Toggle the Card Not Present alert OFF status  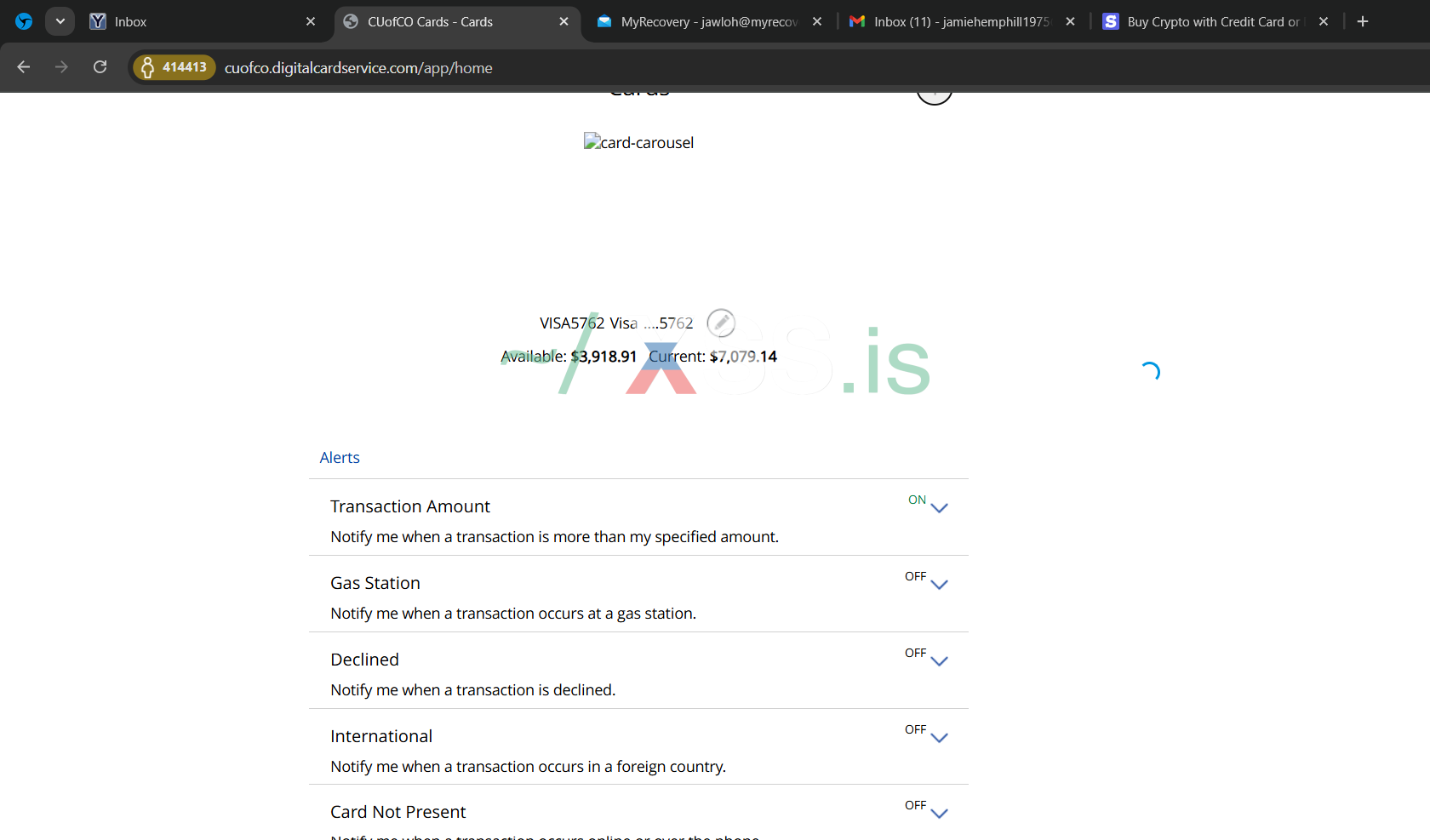pyautogui.click(x=915, y=805)
